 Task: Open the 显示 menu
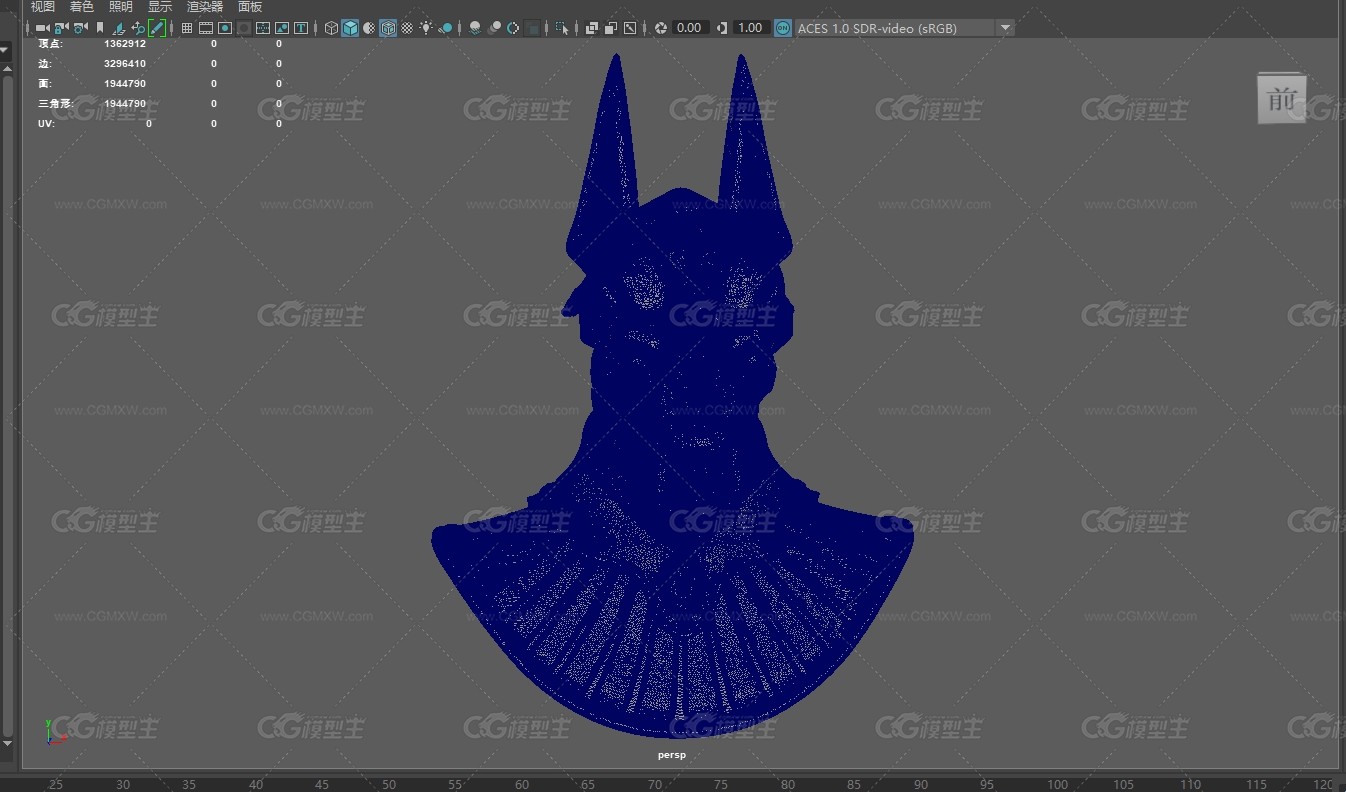pyautogui.click(x=160, y=7)
